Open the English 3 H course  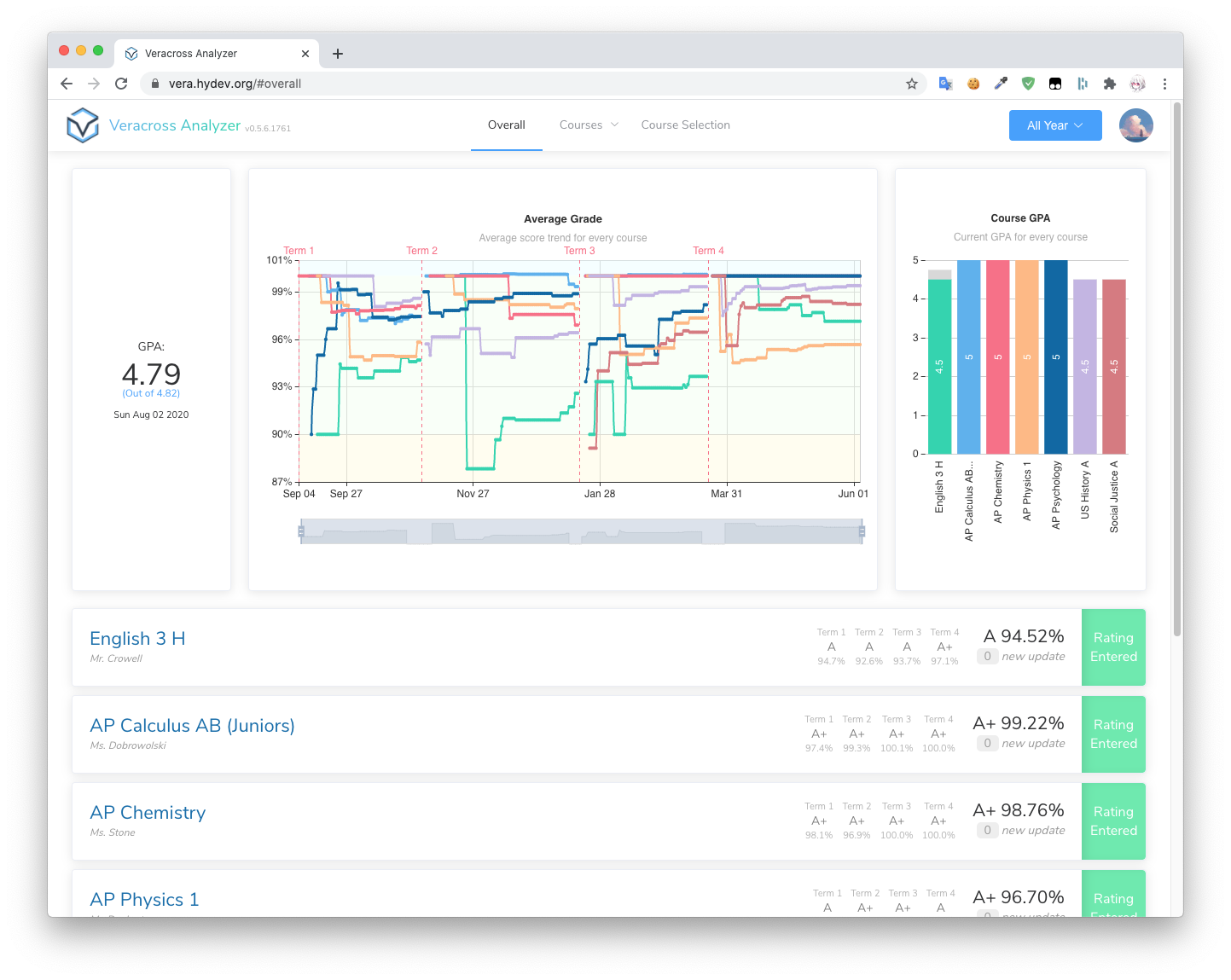(137, 639)
